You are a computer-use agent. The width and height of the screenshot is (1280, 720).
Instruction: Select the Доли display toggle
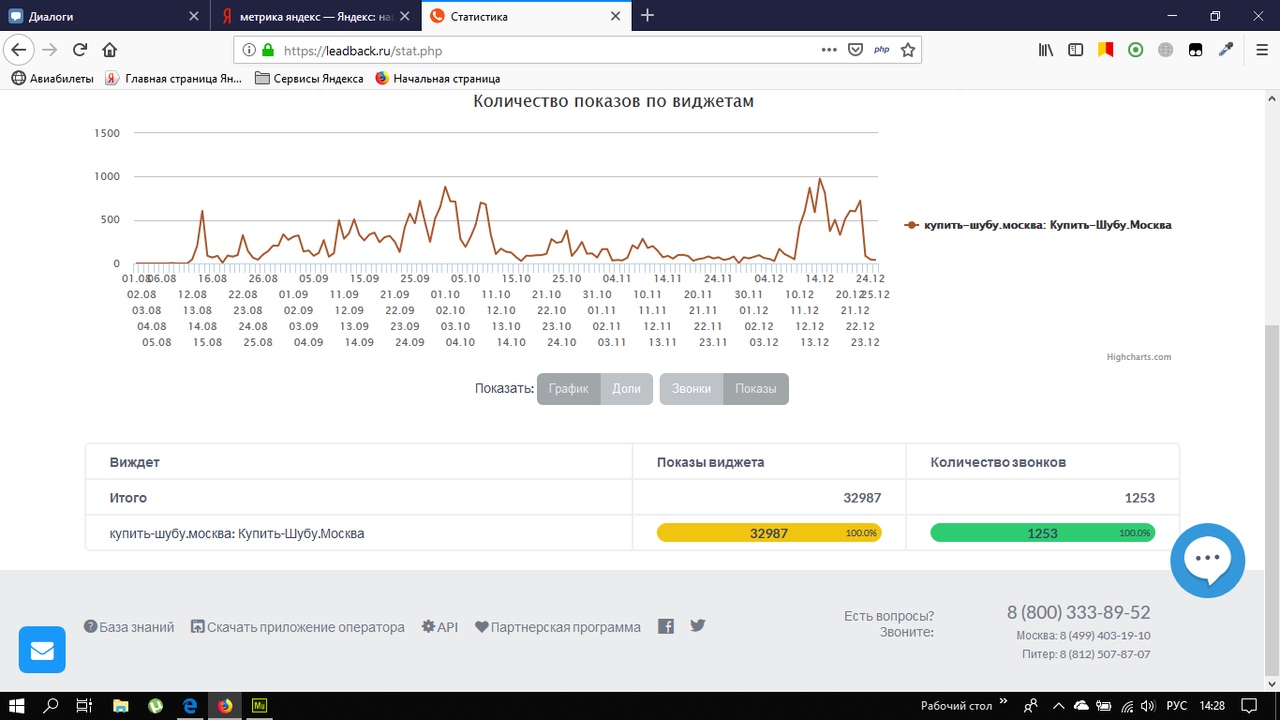point(627,389)
